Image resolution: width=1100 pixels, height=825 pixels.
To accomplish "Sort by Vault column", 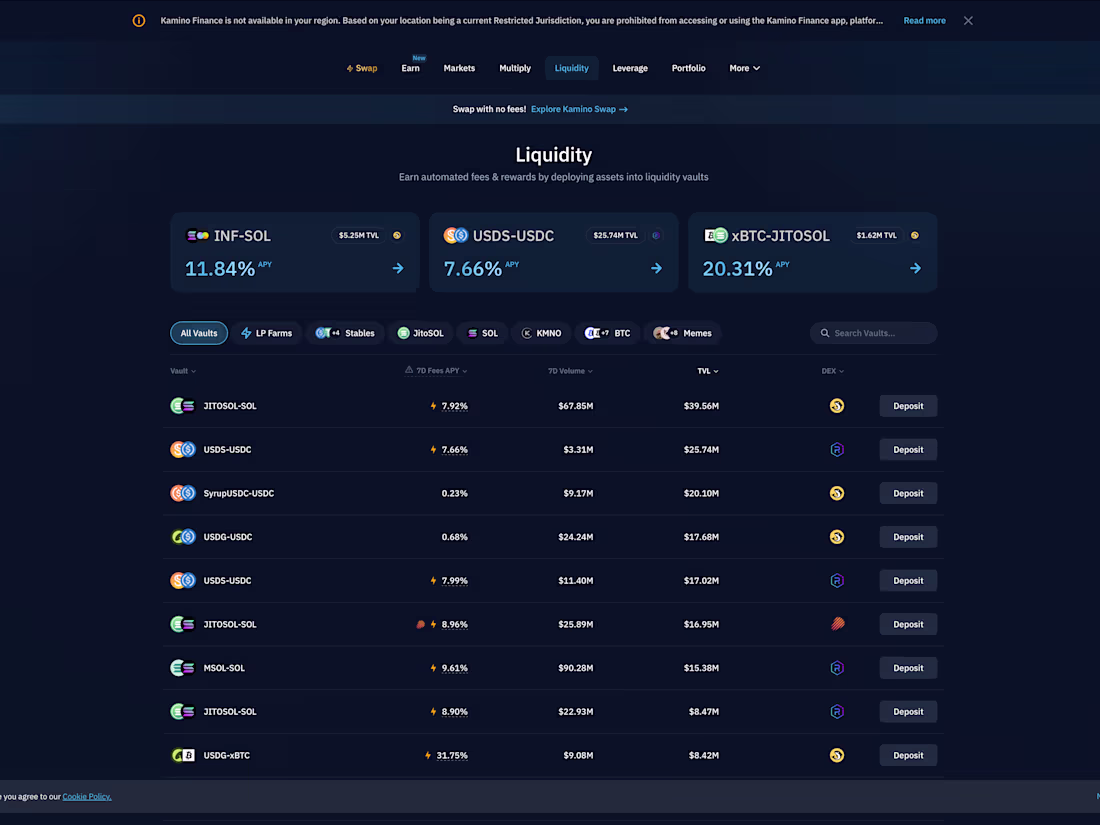I will [183, 371].
